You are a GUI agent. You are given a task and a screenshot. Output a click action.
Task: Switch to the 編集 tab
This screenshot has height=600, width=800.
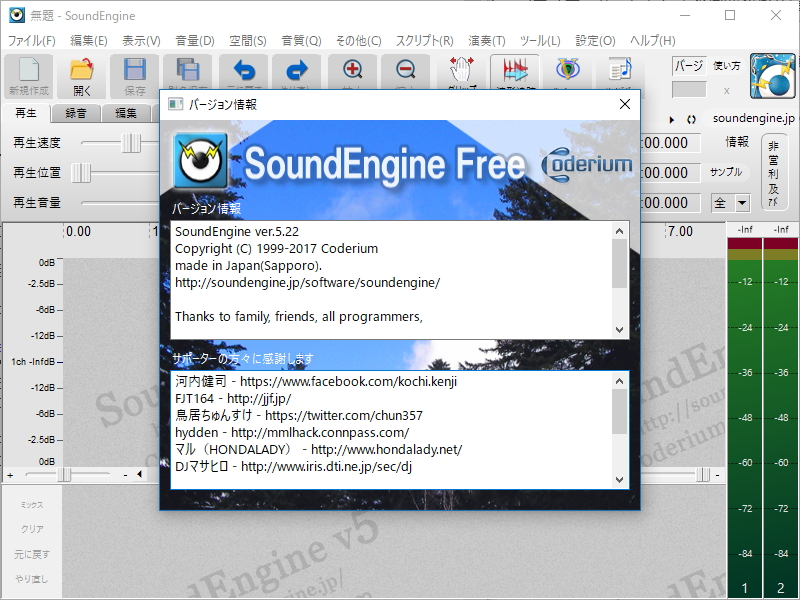126,113
